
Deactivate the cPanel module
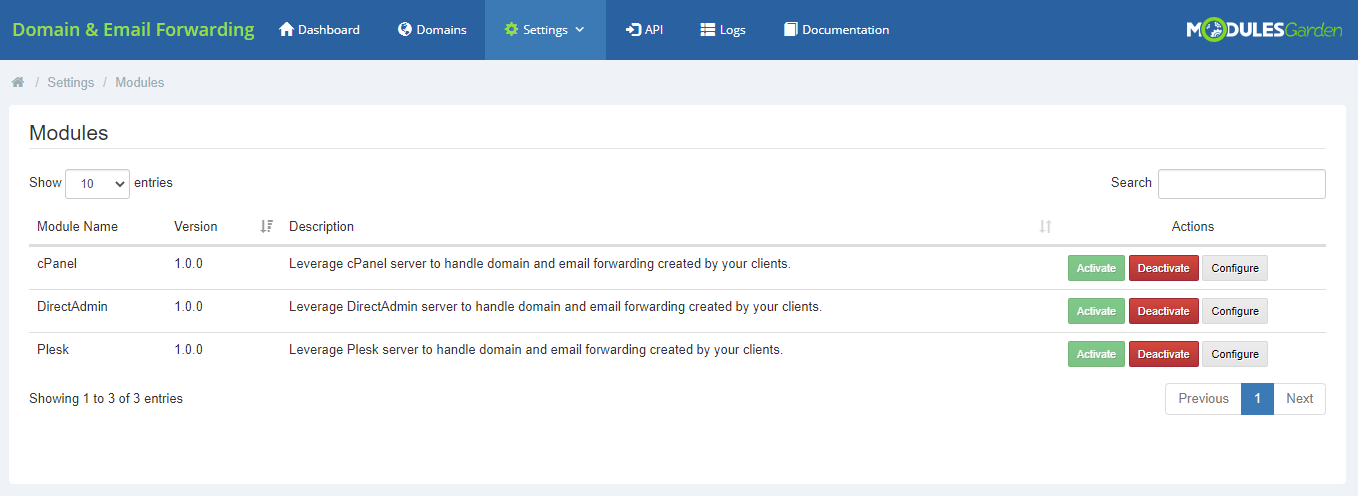(1164, 268)
